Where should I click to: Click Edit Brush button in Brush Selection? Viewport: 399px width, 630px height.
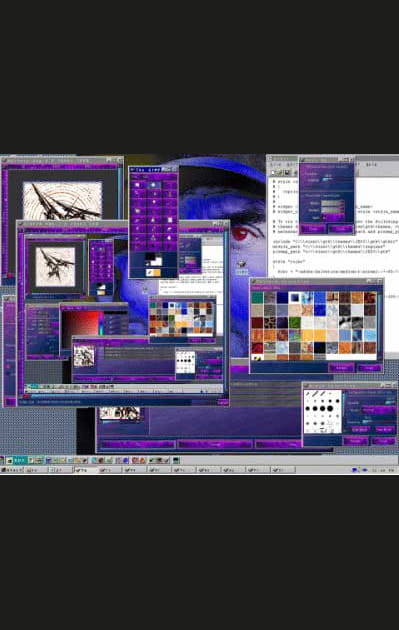coord(360,430)
